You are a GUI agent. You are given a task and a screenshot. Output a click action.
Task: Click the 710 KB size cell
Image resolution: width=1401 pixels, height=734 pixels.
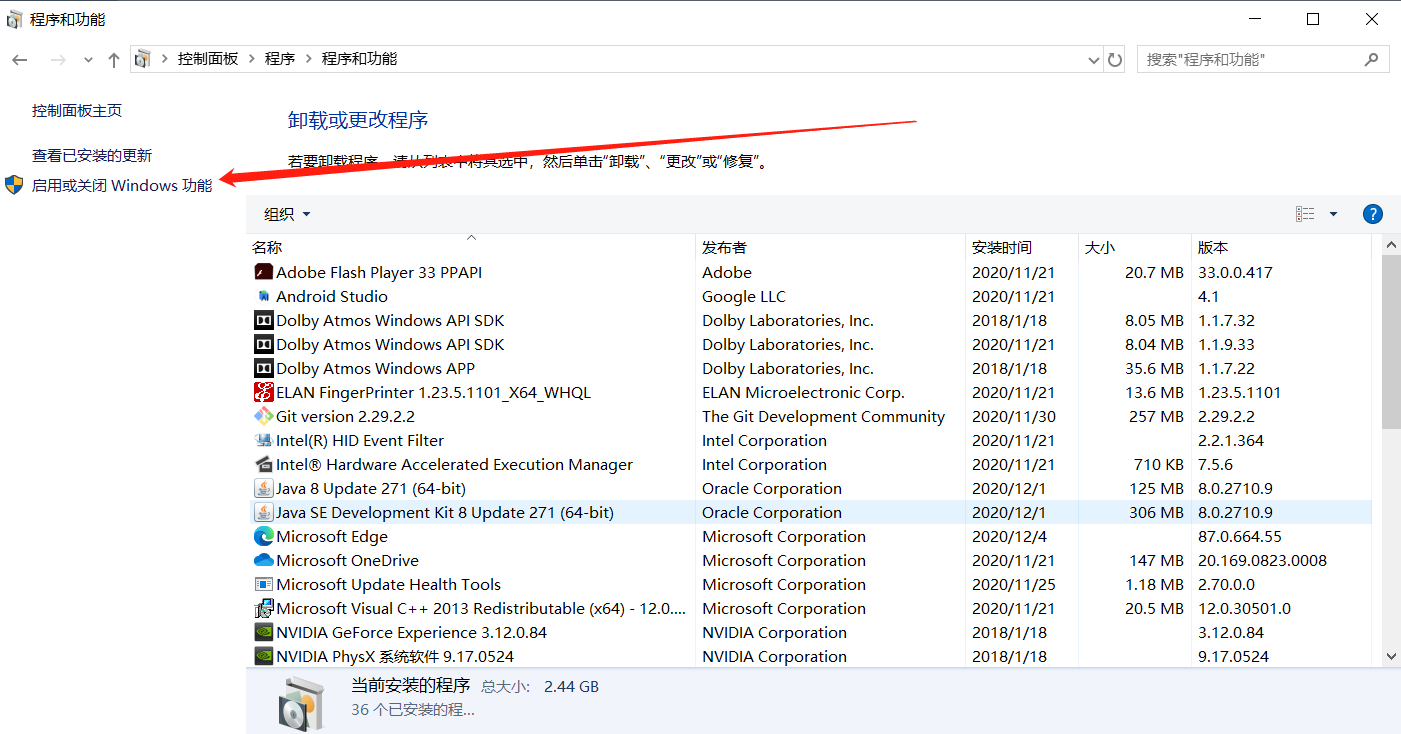click(1158, 464)
